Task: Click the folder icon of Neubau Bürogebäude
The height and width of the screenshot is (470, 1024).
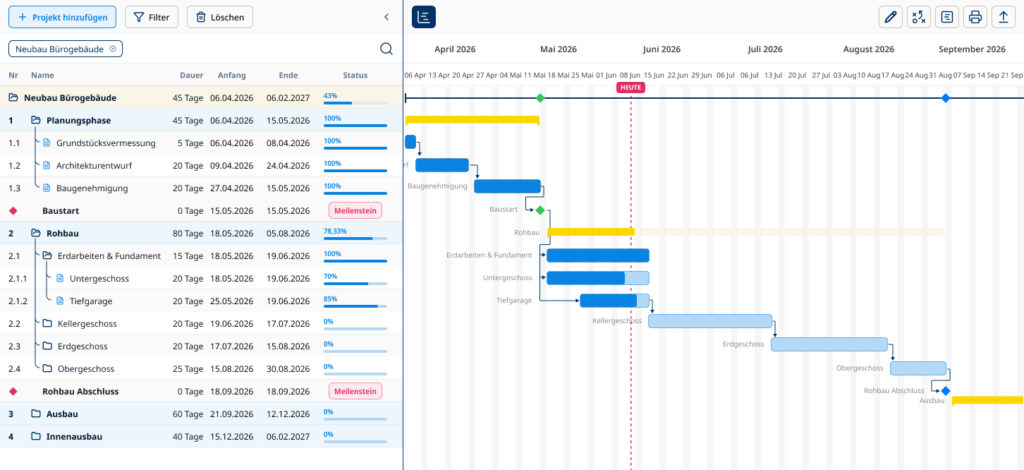Action: point(13,98)
